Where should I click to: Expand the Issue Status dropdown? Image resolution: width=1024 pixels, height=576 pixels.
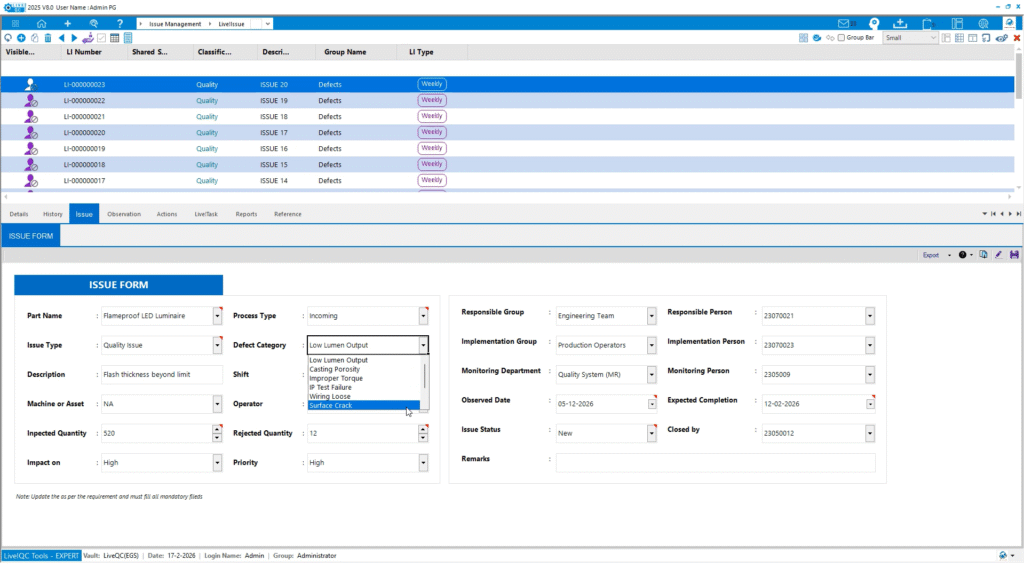pos(651,433)
